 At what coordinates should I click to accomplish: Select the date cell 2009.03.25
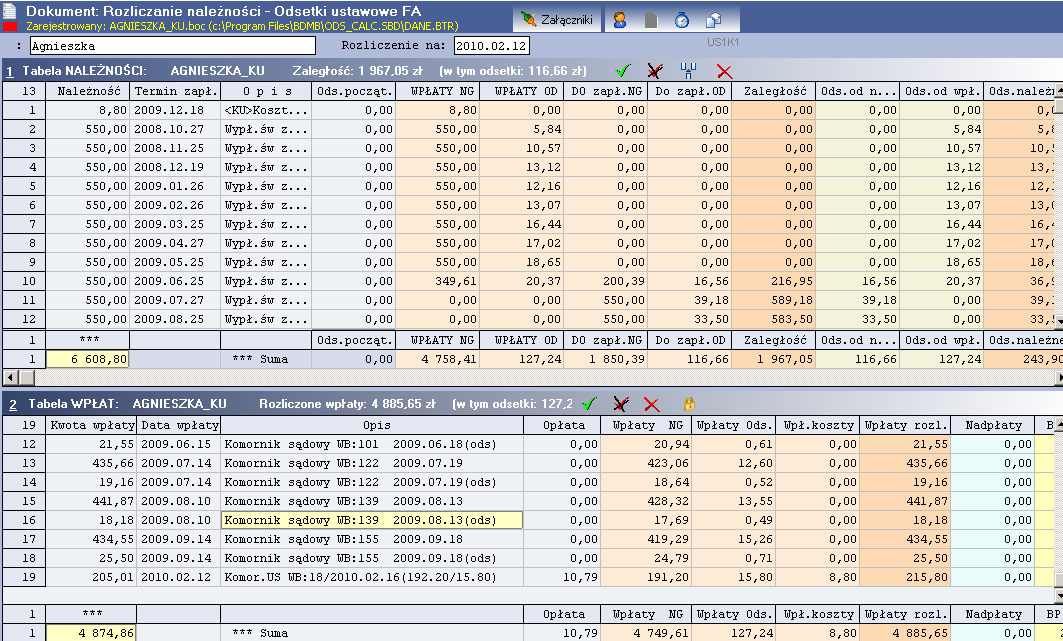176,224
